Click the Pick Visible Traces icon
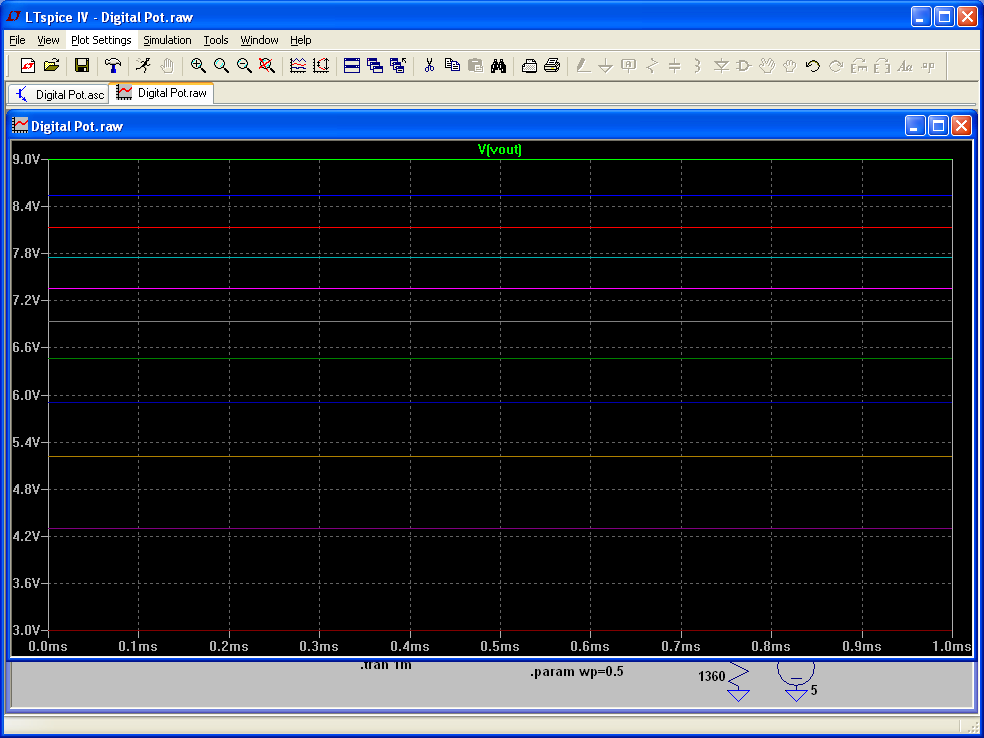Viewport: 984px width, 738px height. [x=321, y=65]
